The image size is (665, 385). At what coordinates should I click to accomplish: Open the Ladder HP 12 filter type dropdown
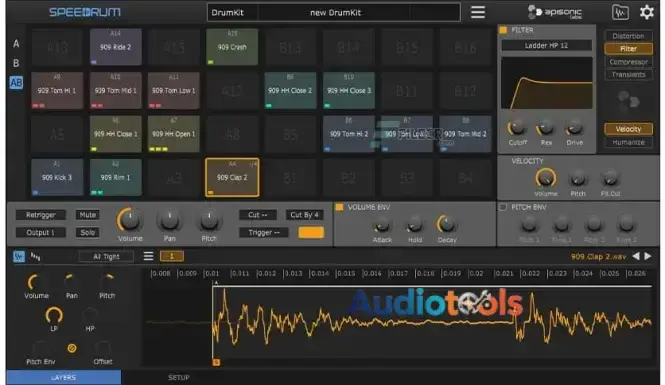[x=546, y=45]
